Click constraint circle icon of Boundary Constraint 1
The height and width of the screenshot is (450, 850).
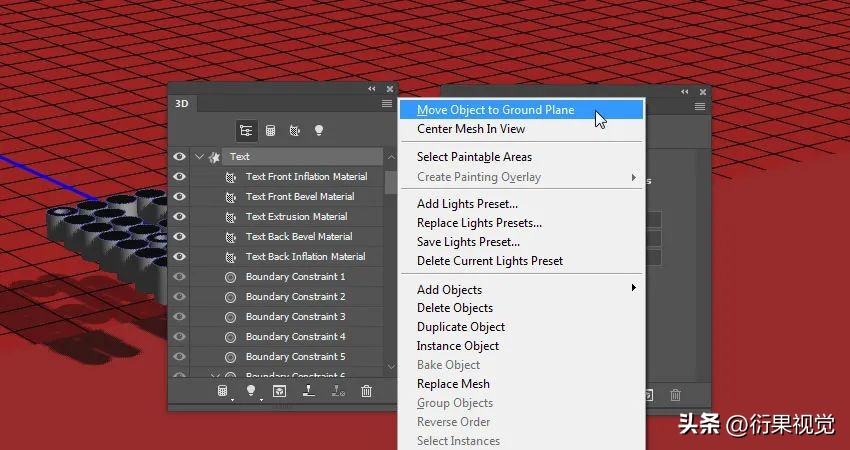[x=230, y=277]
